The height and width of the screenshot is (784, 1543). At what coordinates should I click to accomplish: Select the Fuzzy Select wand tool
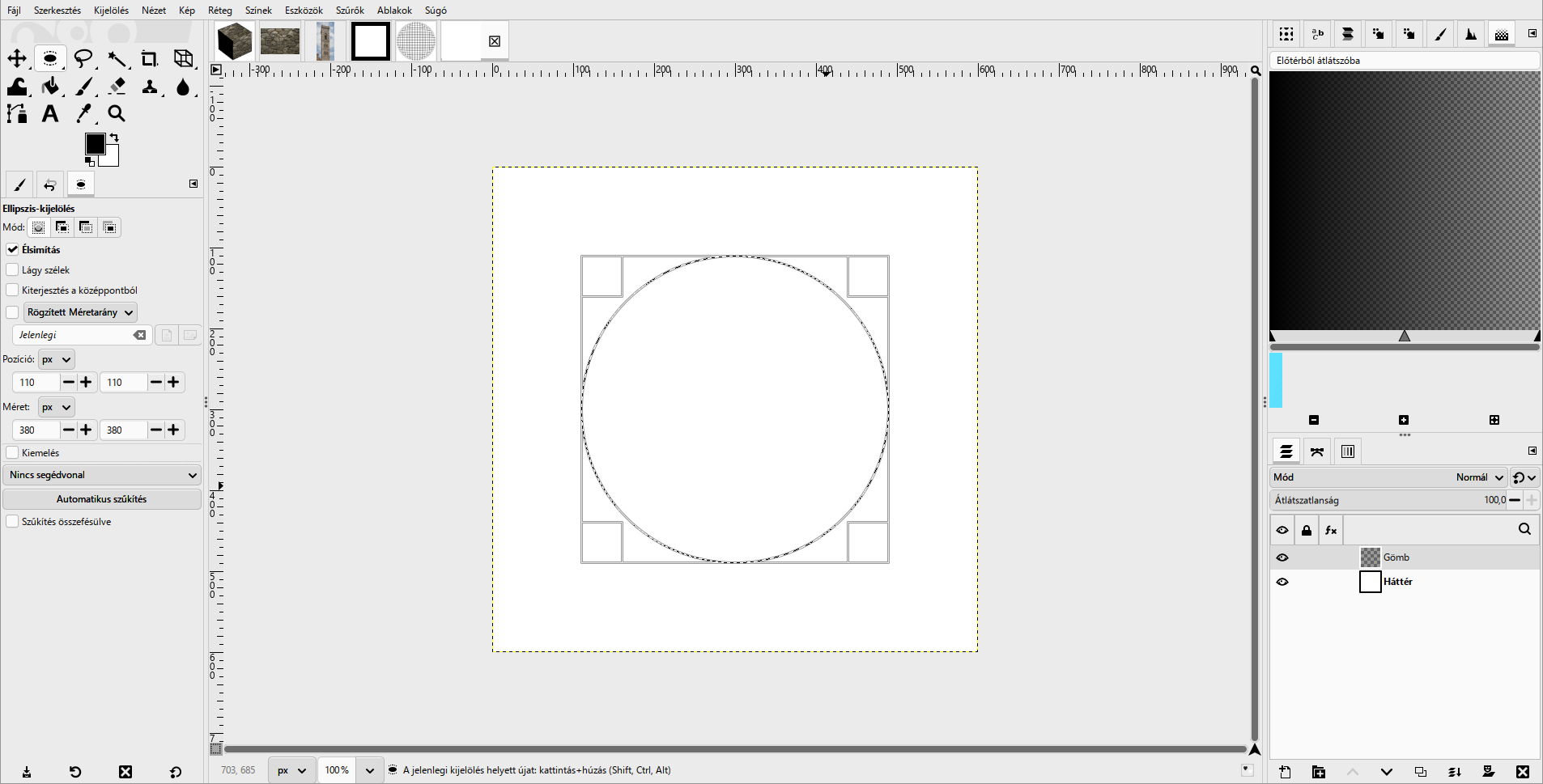coord(117,58)
